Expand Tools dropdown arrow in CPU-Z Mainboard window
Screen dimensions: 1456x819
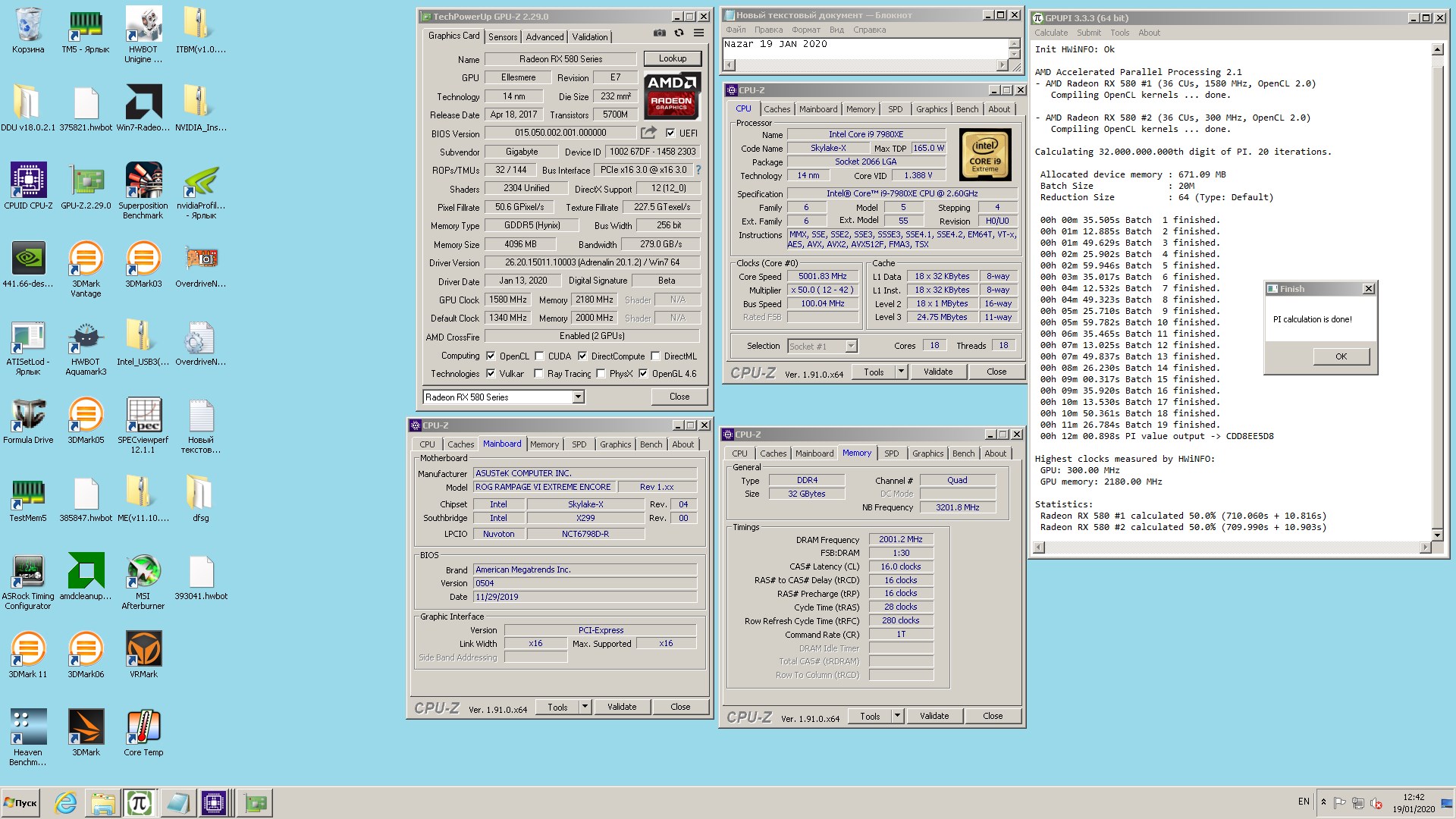(x=585, y=707)
